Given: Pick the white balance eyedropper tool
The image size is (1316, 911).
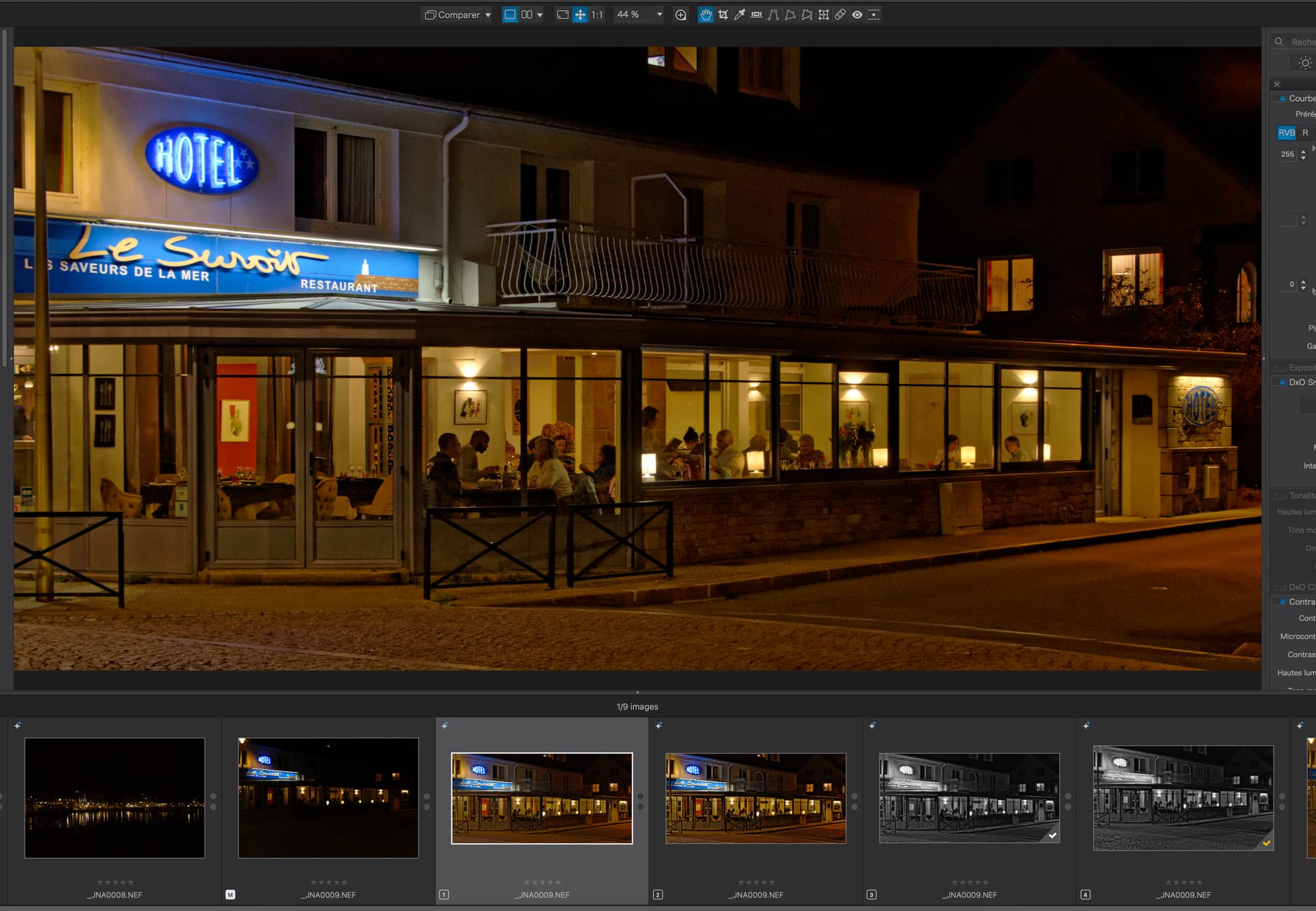Looking at the screenshot, I should [739, 14].
